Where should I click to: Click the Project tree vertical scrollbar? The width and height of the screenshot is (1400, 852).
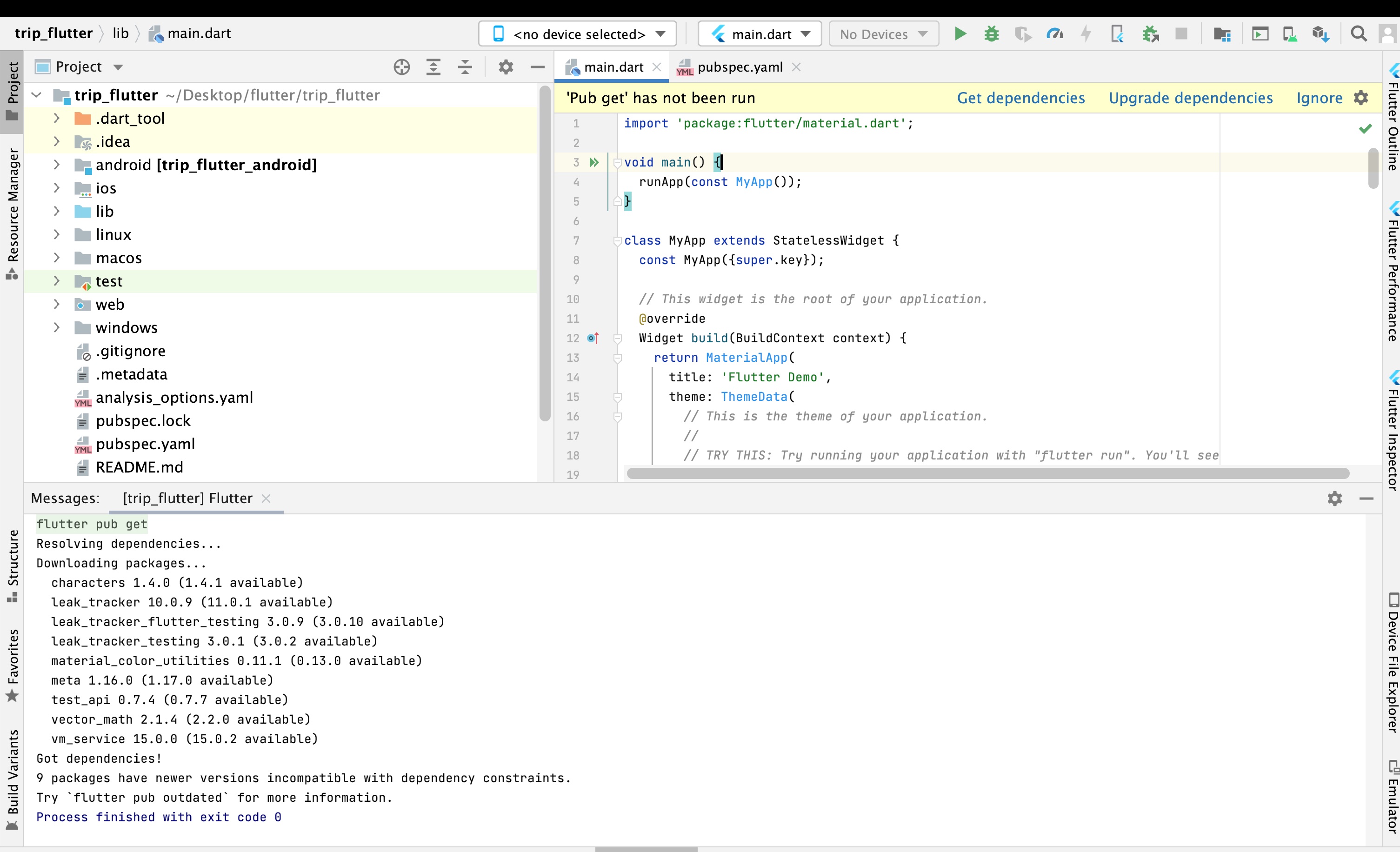click(x=545, y=254)
